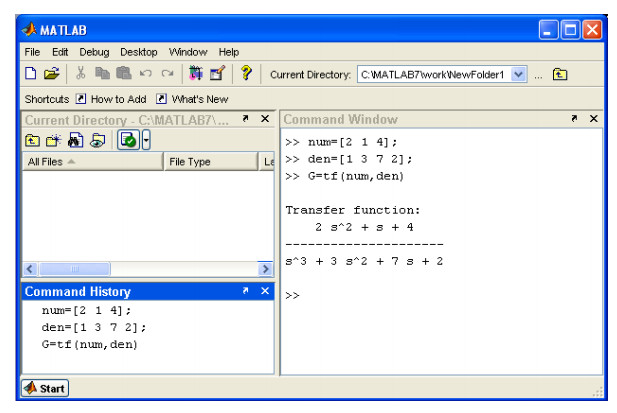Sort by the File Type column header
Viewport: 617px width, 413px height.
(x=211, y=162)
